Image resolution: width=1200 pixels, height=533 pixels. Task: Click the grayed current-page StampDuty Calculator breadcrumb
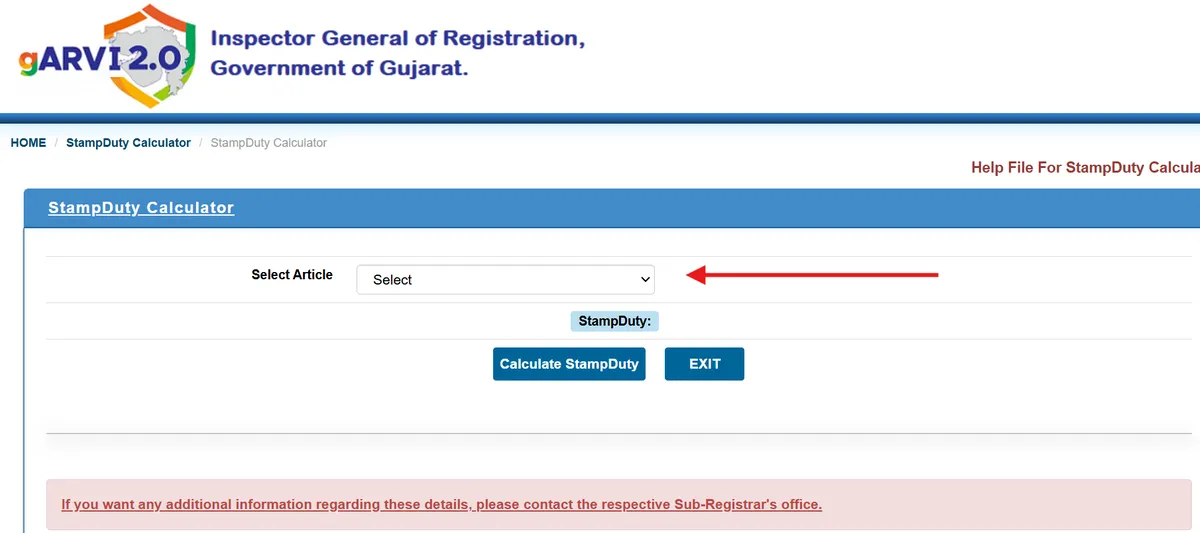click(268, 143)
